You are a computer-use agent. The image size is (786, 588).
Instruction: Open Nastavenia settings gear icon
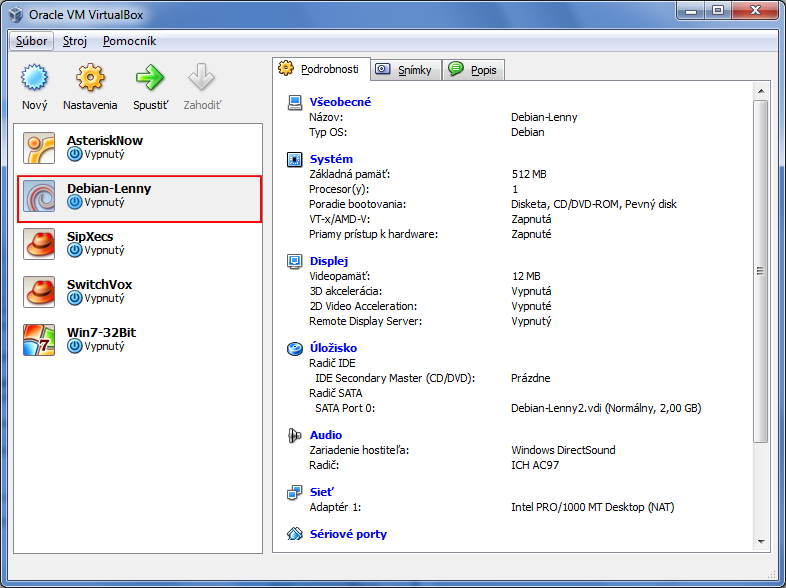click(x=90, y=77)
